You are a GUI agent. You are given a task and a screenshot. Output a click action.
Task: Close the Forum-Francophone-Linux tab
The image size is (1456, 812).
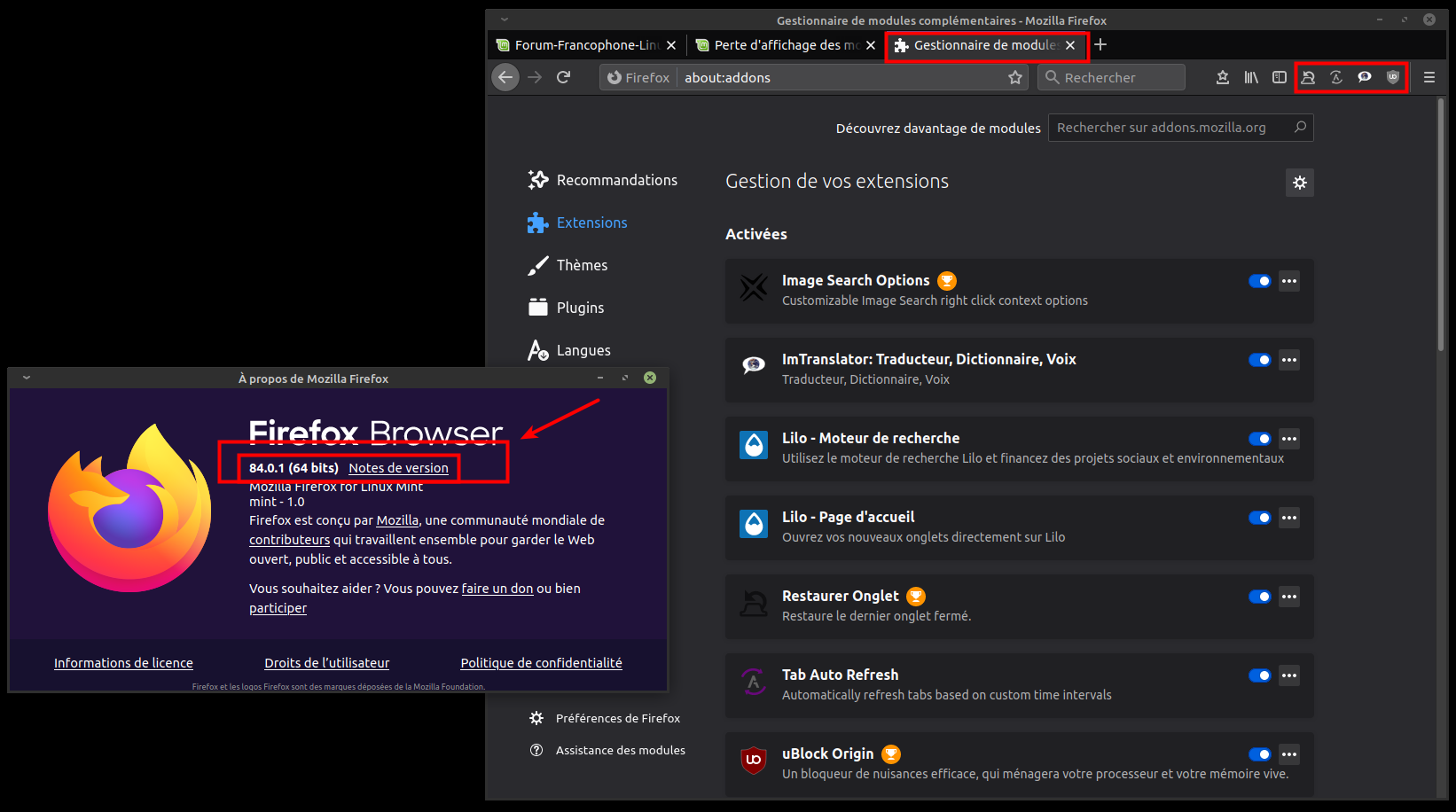tap(671, 45)
